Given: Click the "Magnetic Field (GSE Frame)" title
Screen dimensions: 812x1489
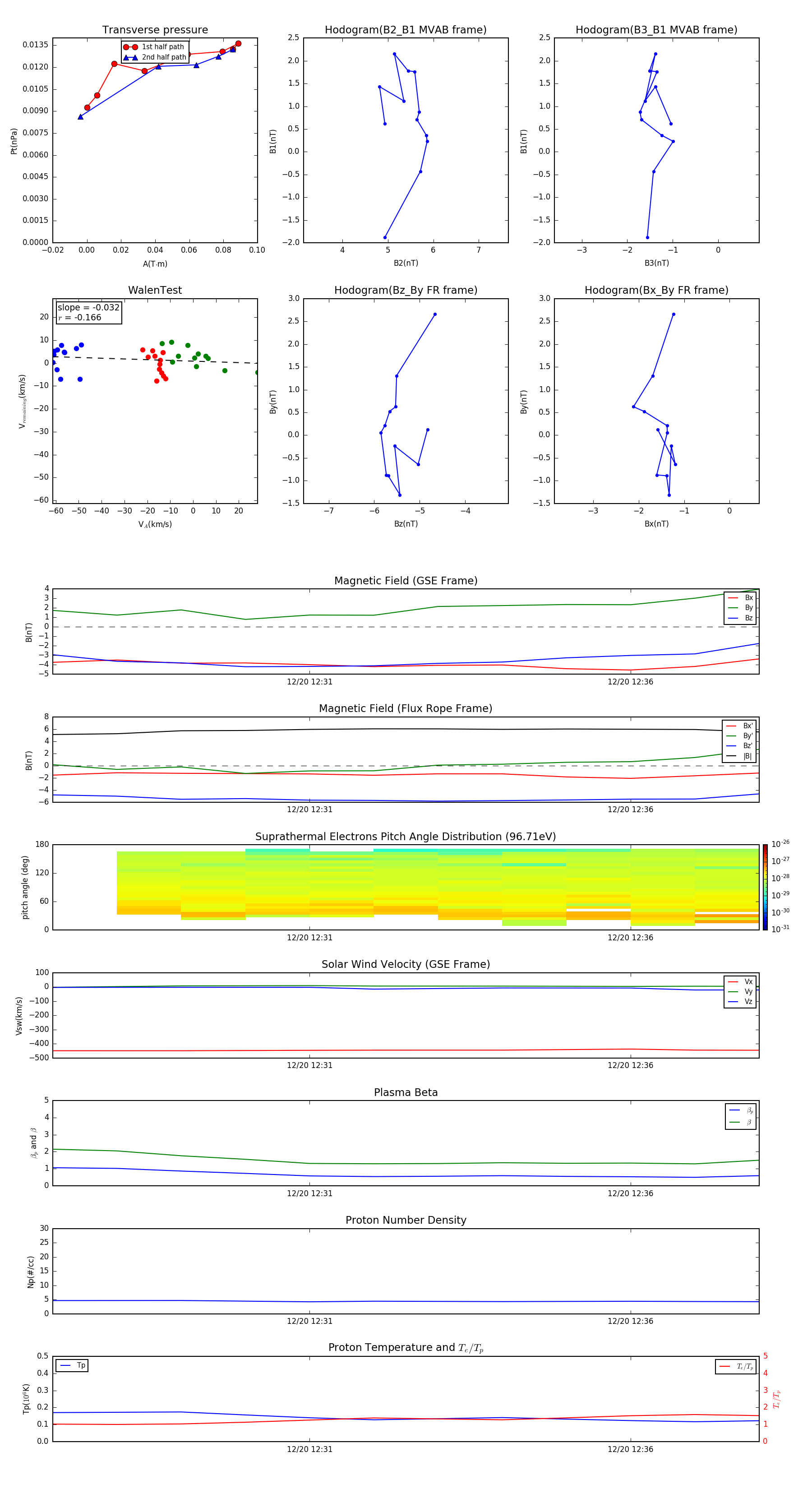Looking at the screenshot, I should (x=406, y=581).
